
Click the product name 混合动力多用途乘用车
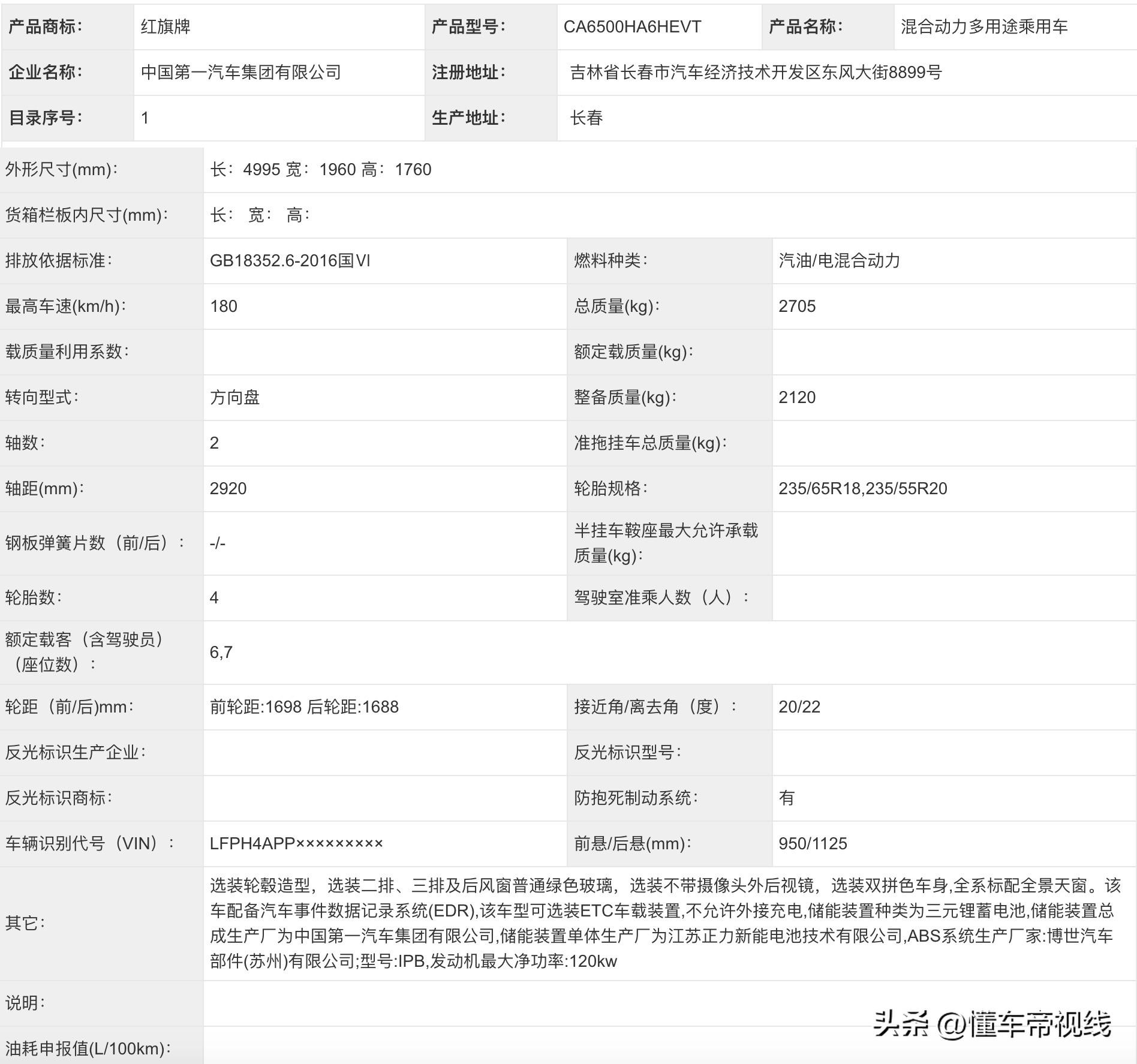click(x=984, y=26)
